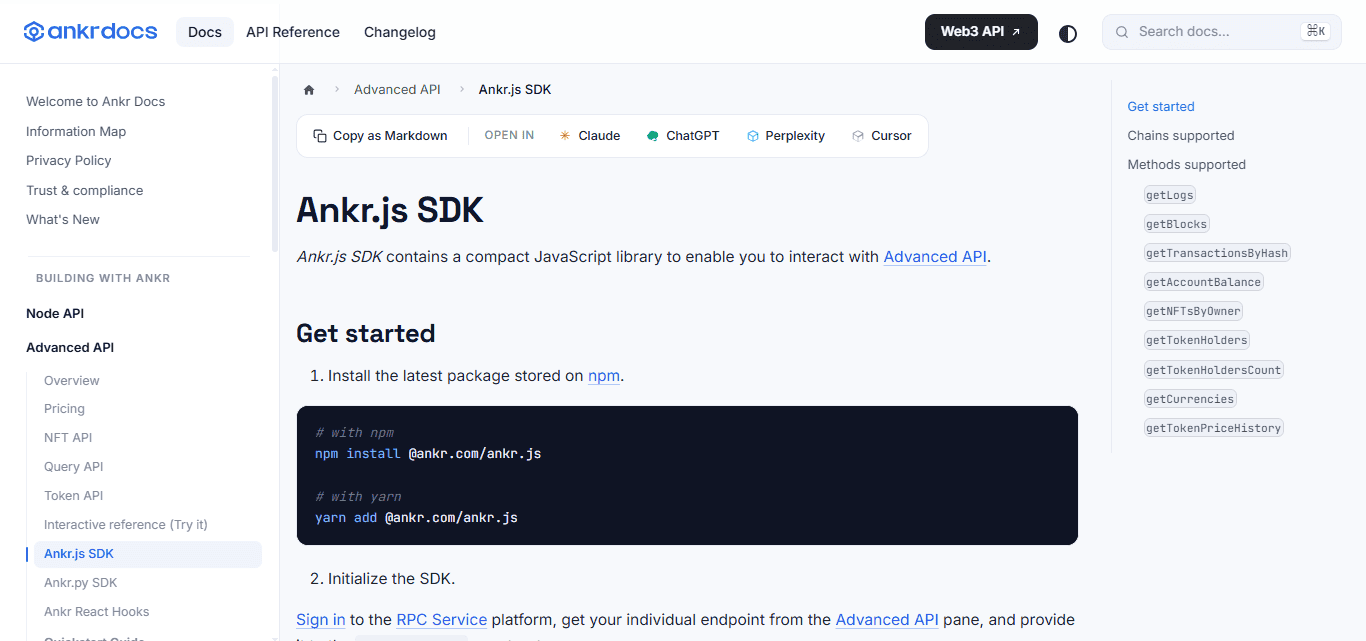Click Ankr.js SDK breadcrumb text
This screenshot has width=1366, height=641.
coord(515,90)
